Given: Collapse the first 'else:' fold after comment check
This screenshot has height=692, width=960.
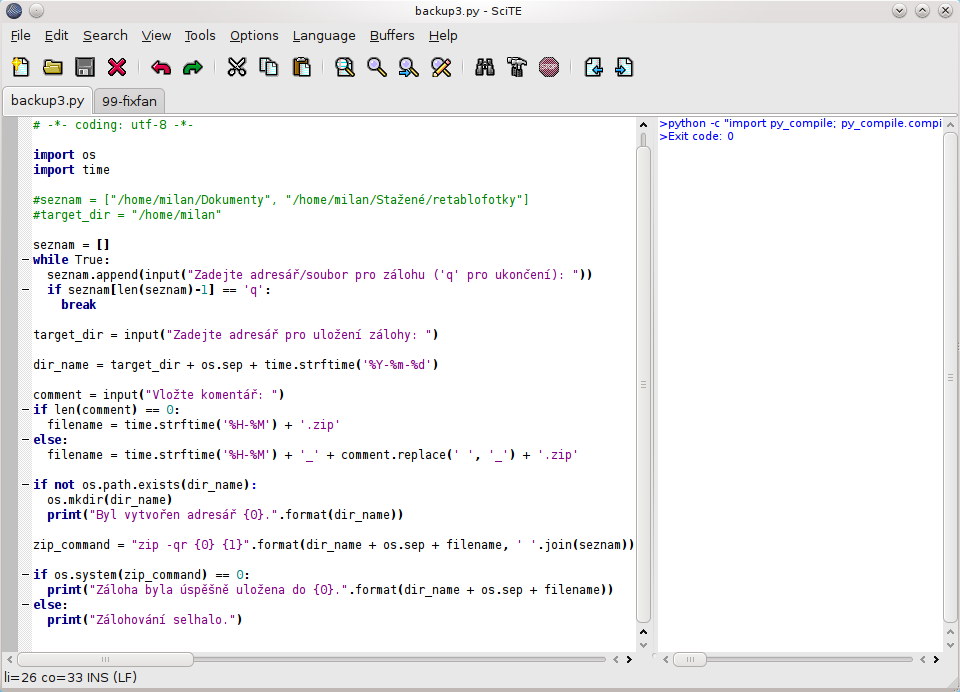Looking at the screenshot, I should [25, 440].
